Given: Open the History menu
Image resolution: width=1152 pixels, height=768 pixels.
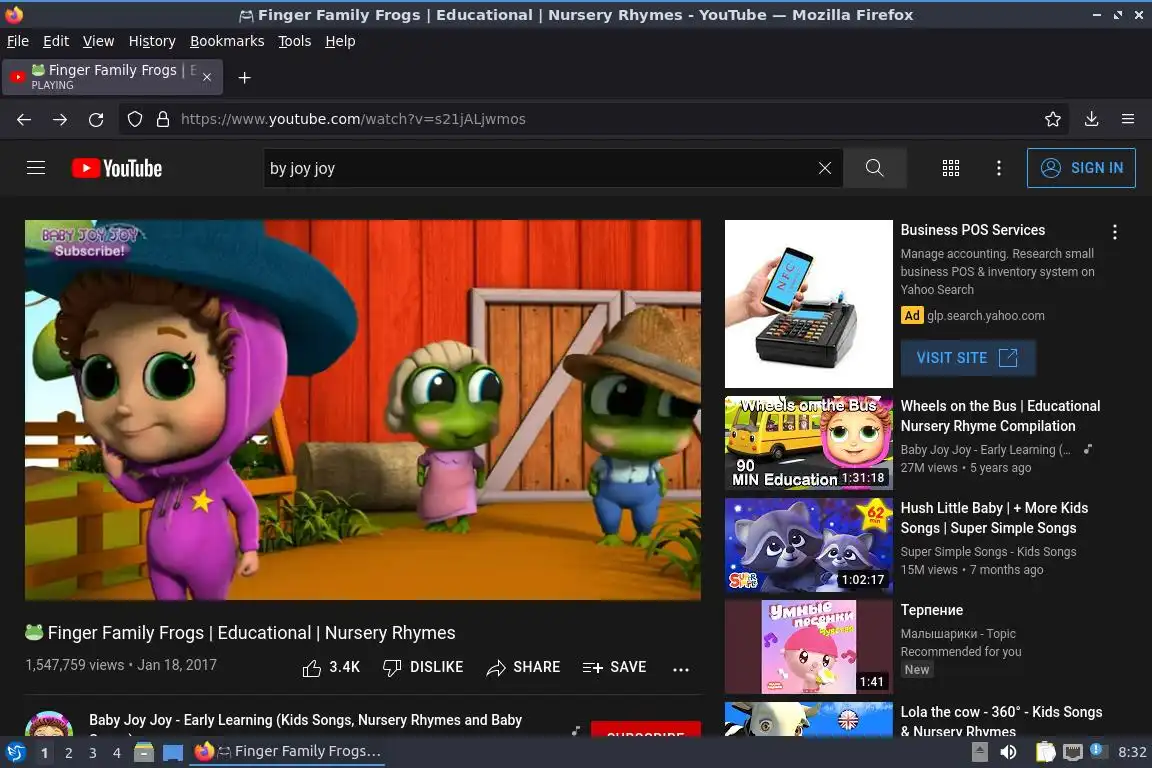Looking at the screenshot, I should tap(152, 41).
